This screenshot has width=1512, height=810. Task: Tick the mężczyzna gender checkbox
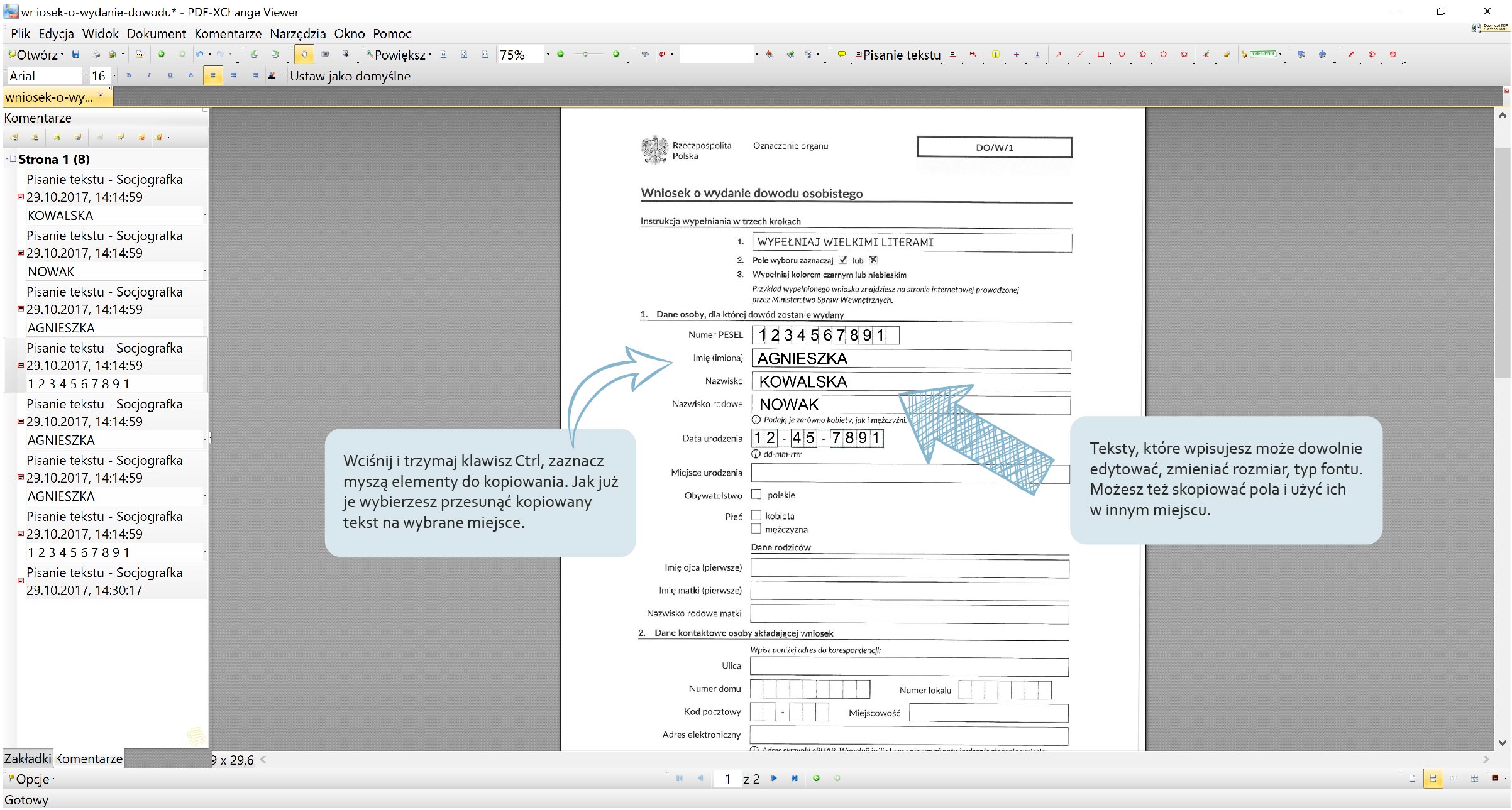[756, 529]
